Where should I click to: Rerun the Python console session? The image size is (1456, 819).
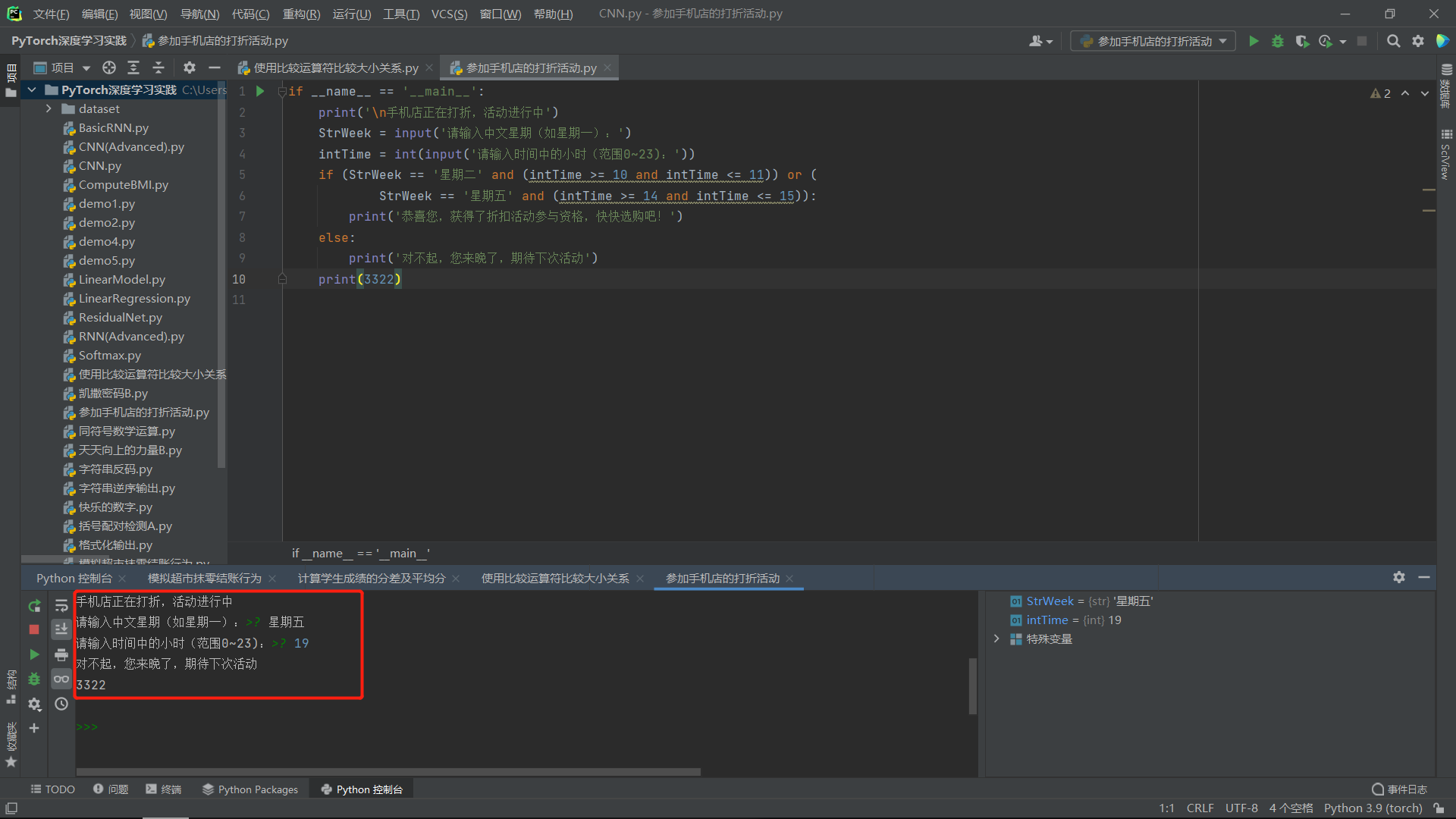(34, 606)
